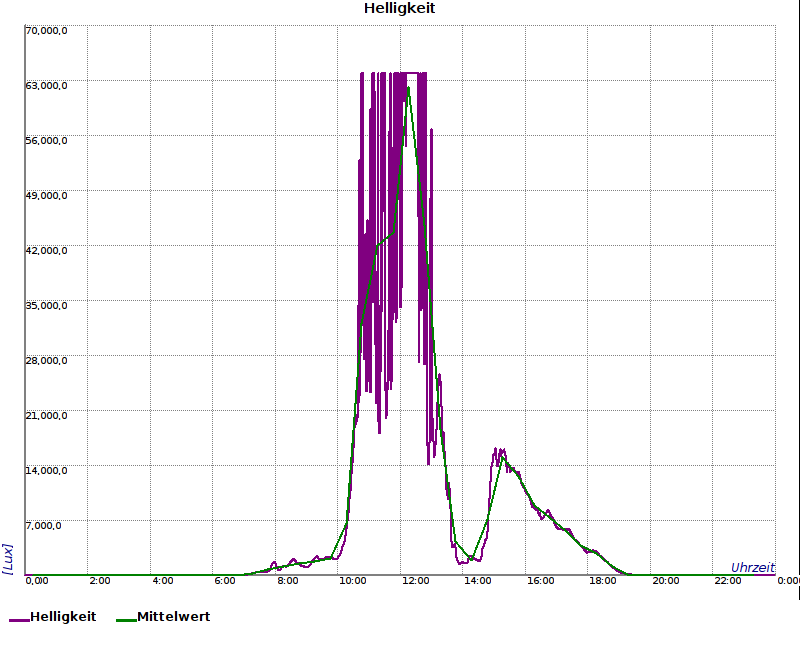Select the 35,000,0 y-axis value
This screenshot has width=800, height=650.
point(46,306)
